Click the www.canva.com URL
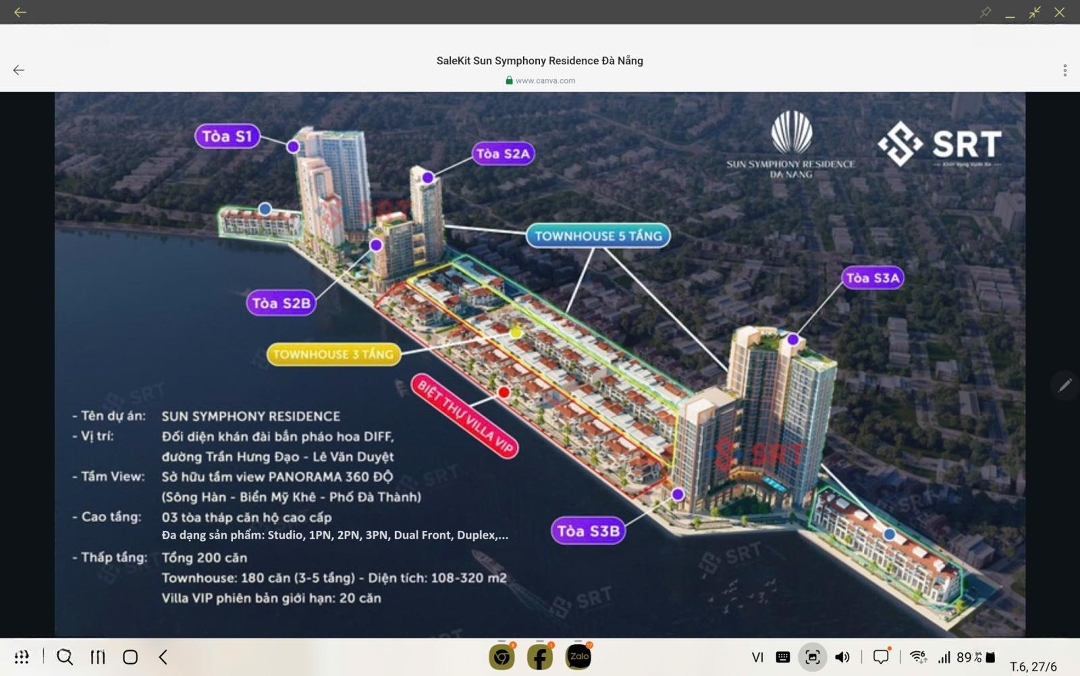This screenshot has width=1080, height=676. click(545, 81)
